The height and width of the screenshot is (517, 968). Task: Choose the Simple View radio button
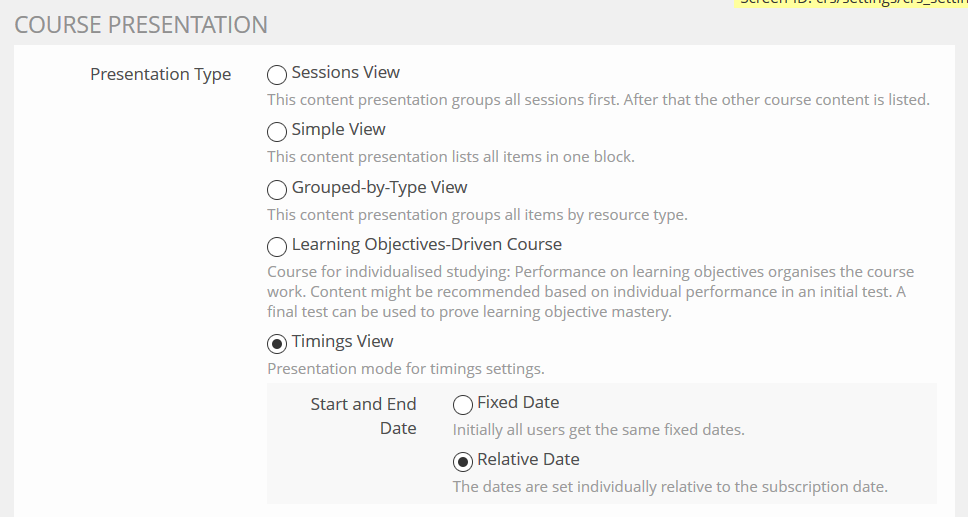tap(277, 131)
